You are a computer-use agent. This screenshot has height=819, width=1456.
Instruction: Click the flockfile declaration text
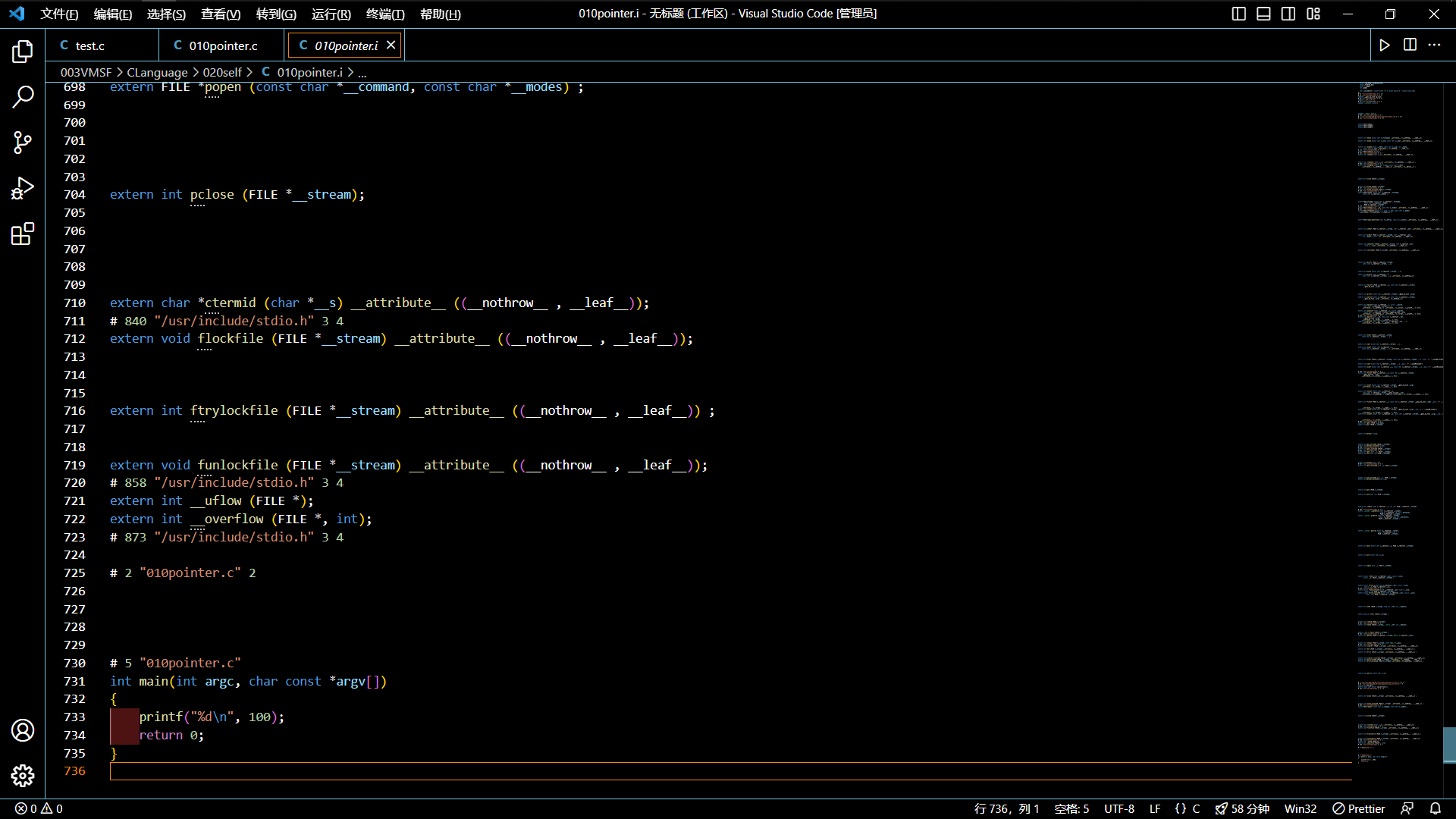pos(401,338)
